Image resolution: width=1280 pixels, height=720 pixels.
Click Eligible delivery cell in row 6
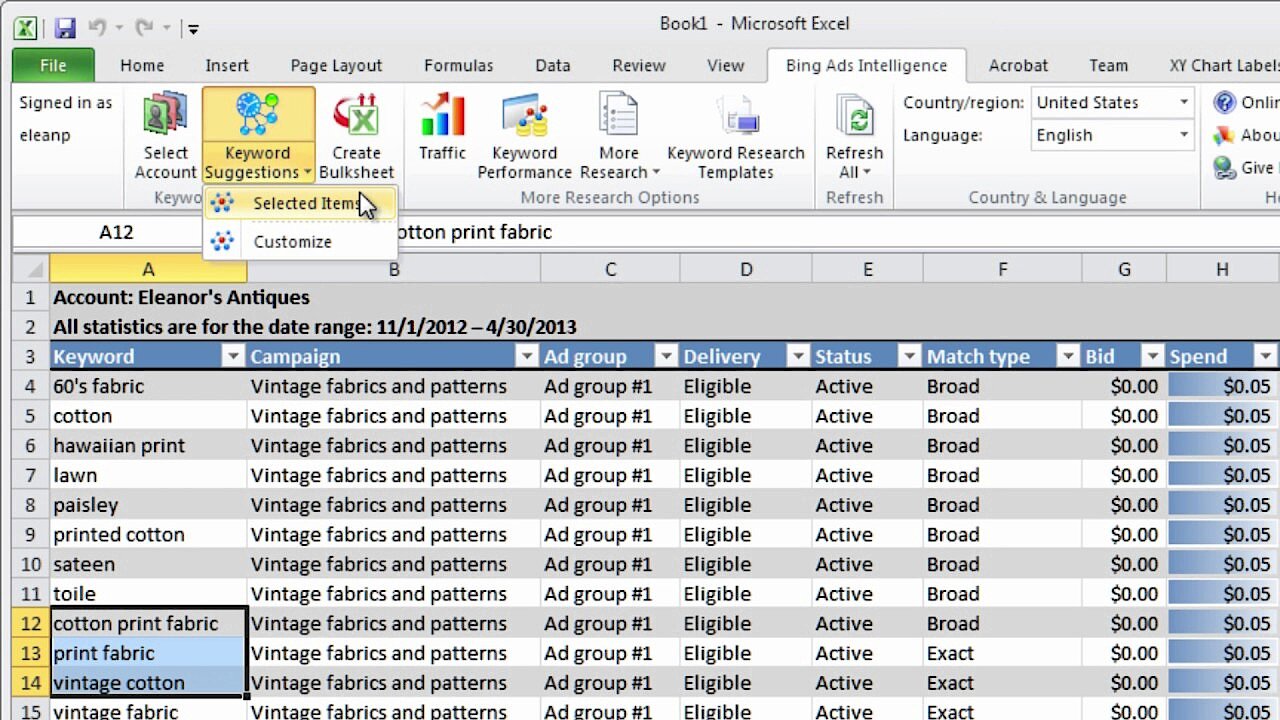click(746, 445)
